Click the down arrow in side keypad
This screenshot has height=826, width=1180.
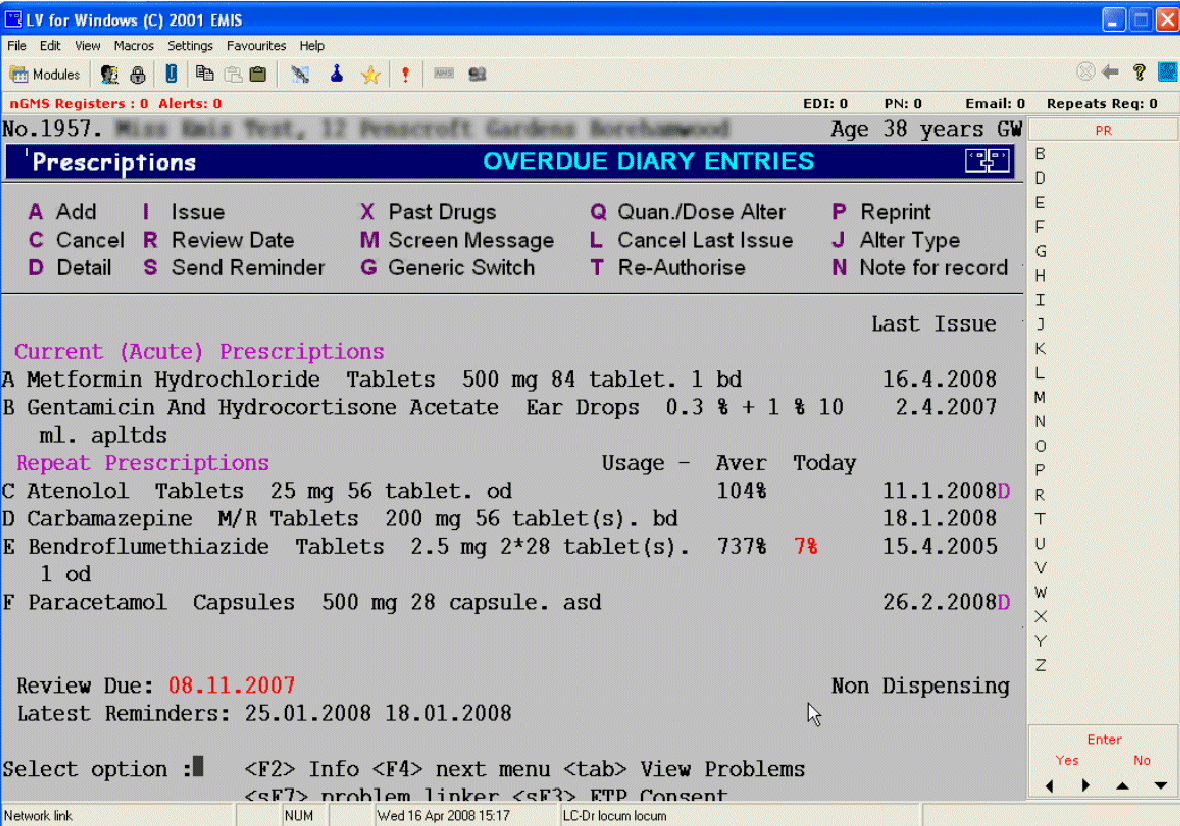(1160, 786)
